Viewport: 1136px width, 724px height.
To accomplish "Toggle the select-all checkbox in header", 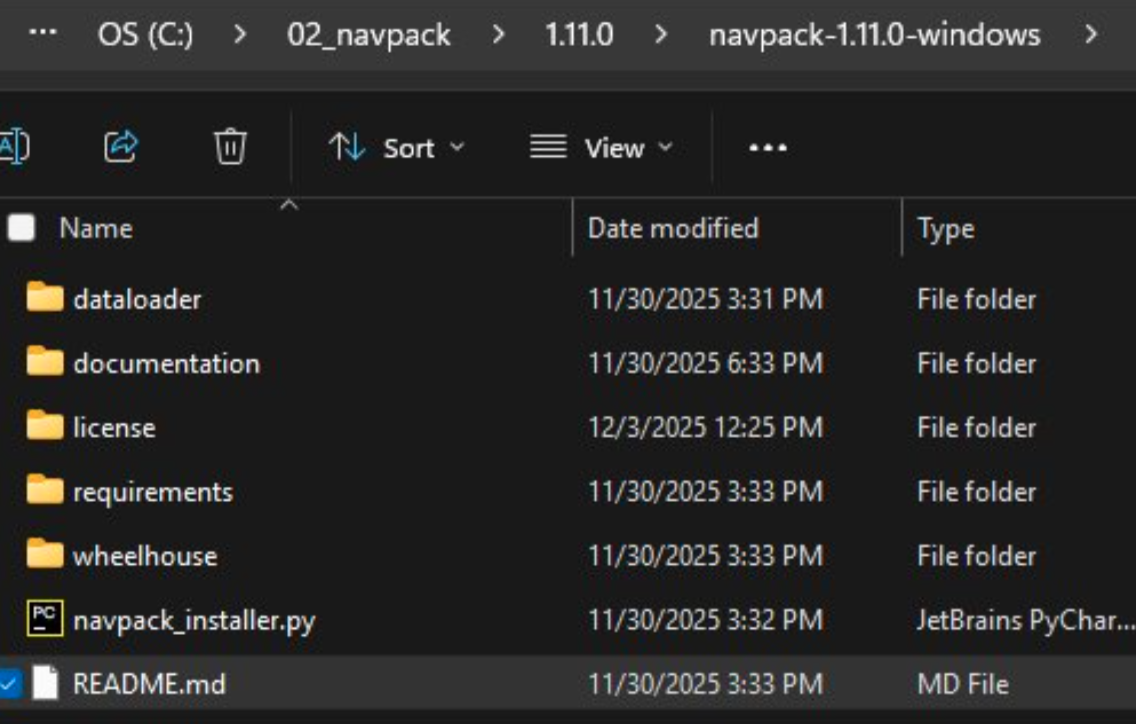I will click(21, 228).
